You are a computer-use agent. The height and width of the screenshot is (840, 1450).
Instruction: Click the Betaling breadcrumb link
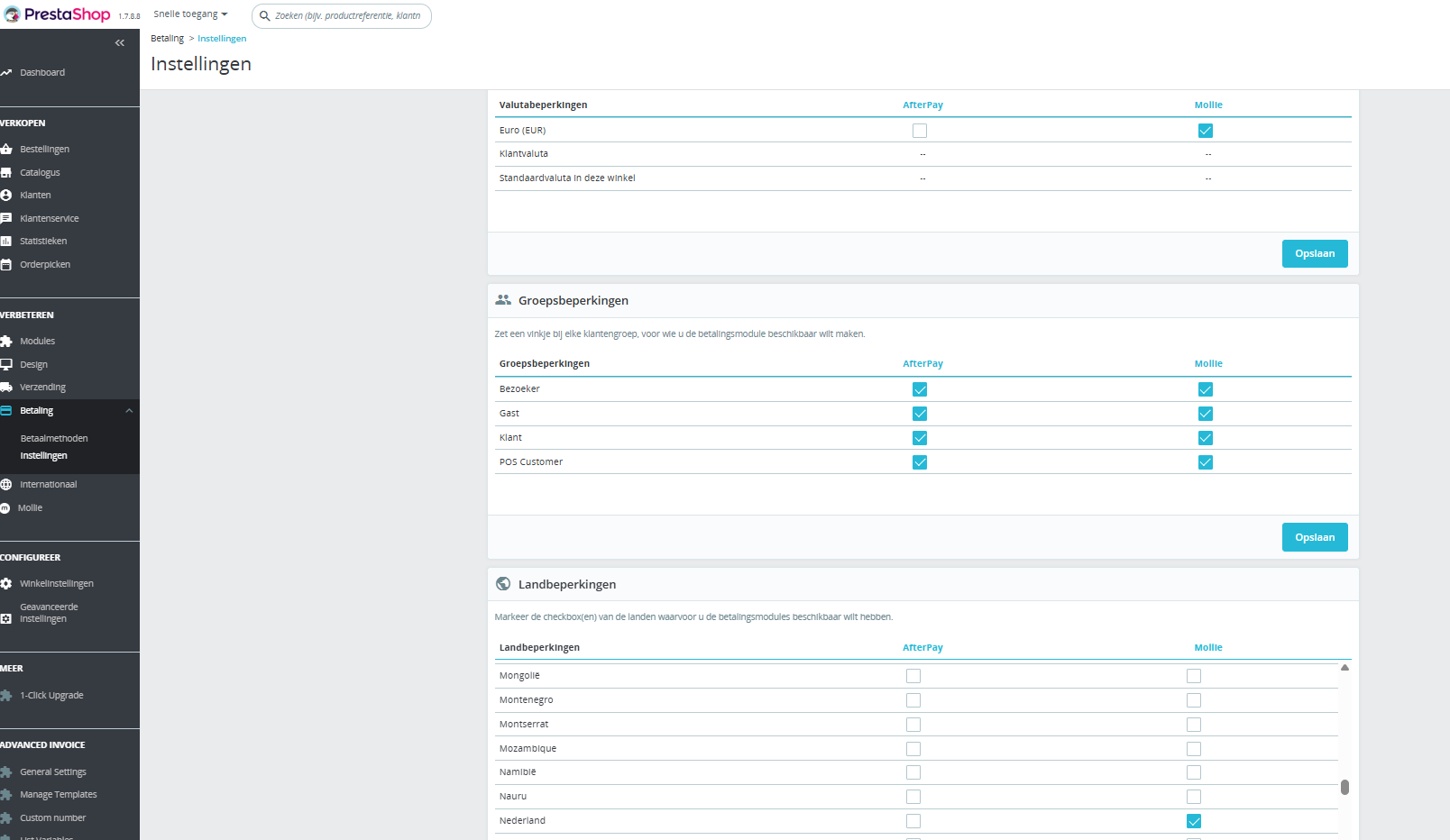[x=167, y=38]
